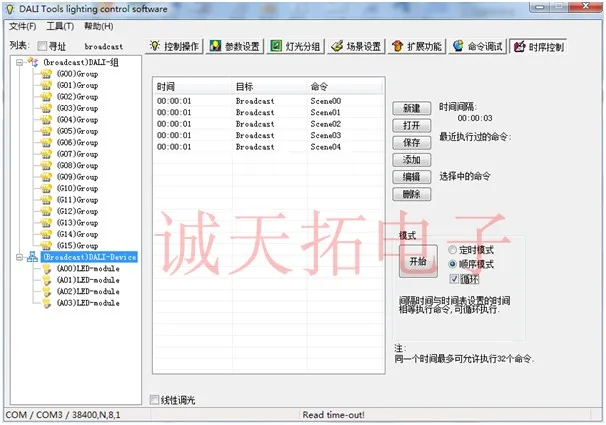The height and width of the screenshot is (425, 606).
Task: Start the sequence with 开始 button
Action: pyautogui.click(x=418, y=261)
